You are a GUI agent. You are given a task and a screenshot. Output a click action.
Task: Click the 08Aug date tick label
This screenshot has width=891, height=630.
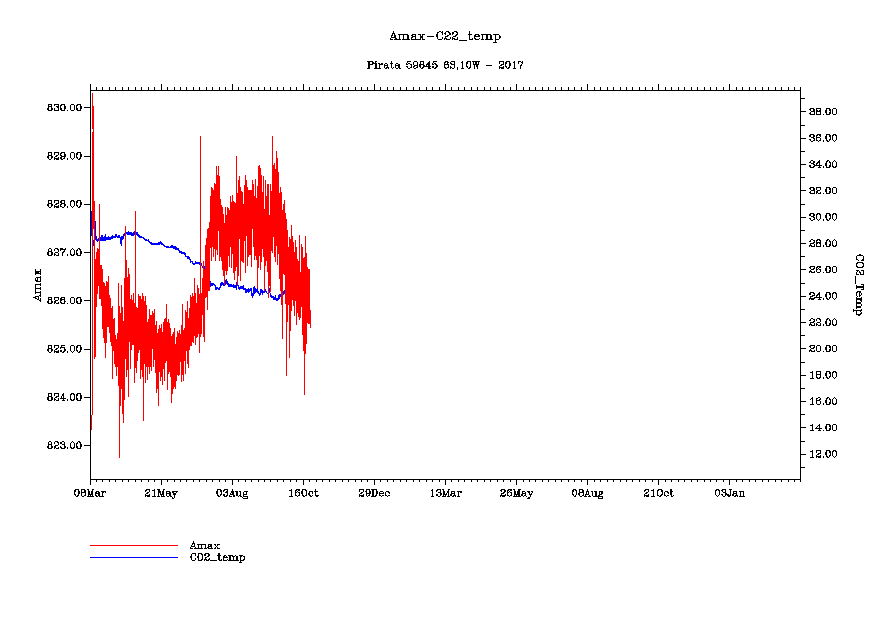(587, 493)
